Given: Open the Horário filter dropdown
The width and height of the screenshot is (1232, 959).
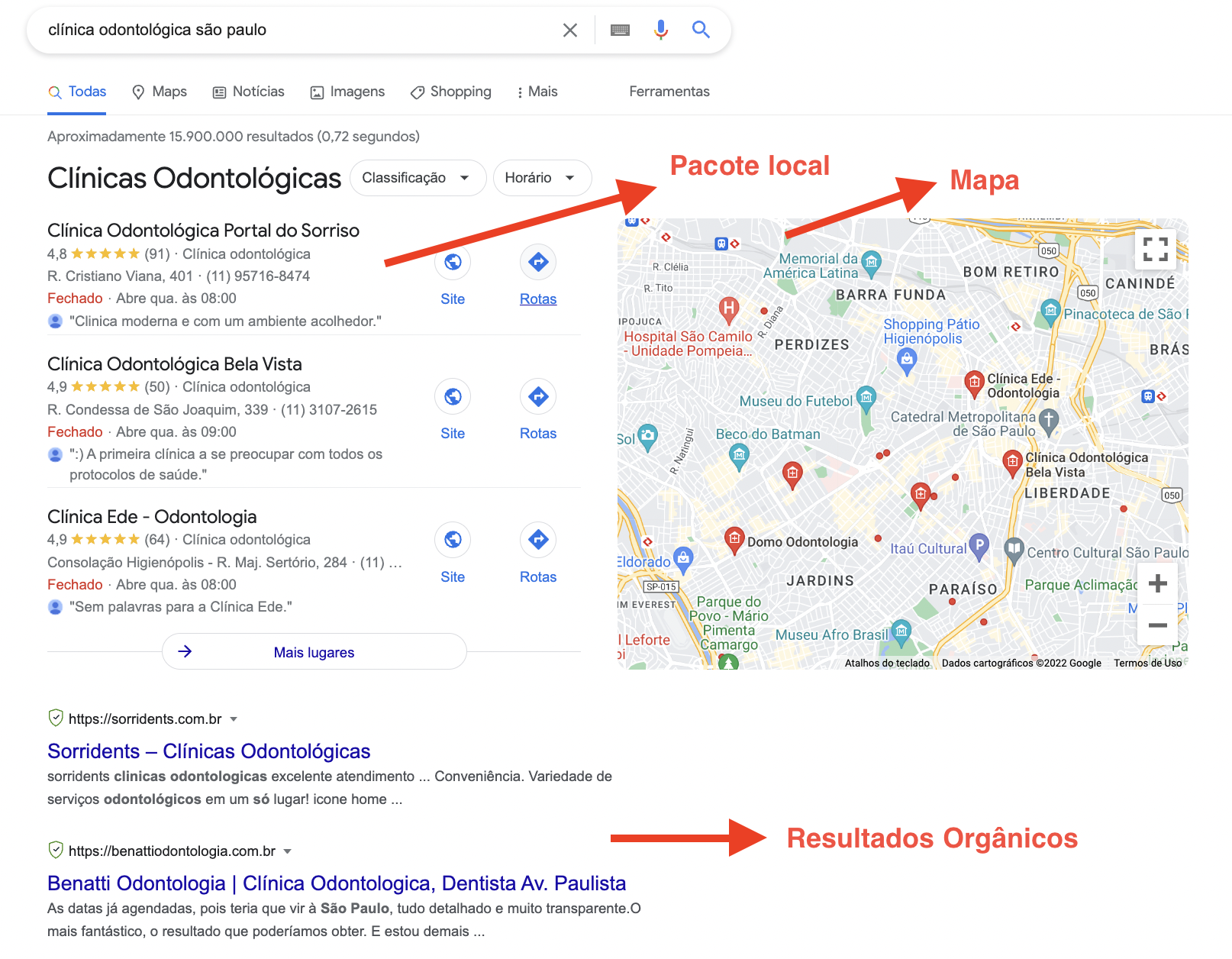Looking at the screenshot, I should click(x=542, y=178).
